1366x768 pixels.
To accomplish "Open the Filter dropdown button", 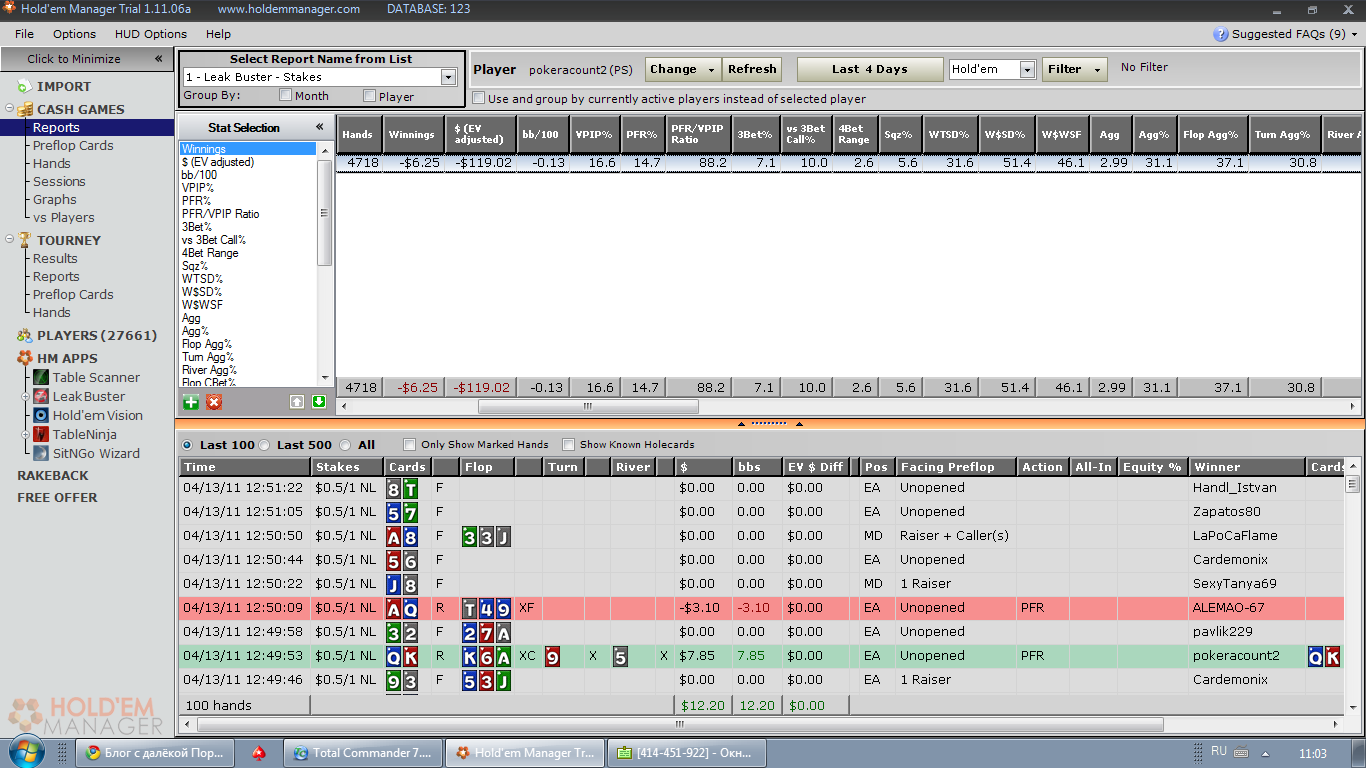I will tap(1074, 69).
